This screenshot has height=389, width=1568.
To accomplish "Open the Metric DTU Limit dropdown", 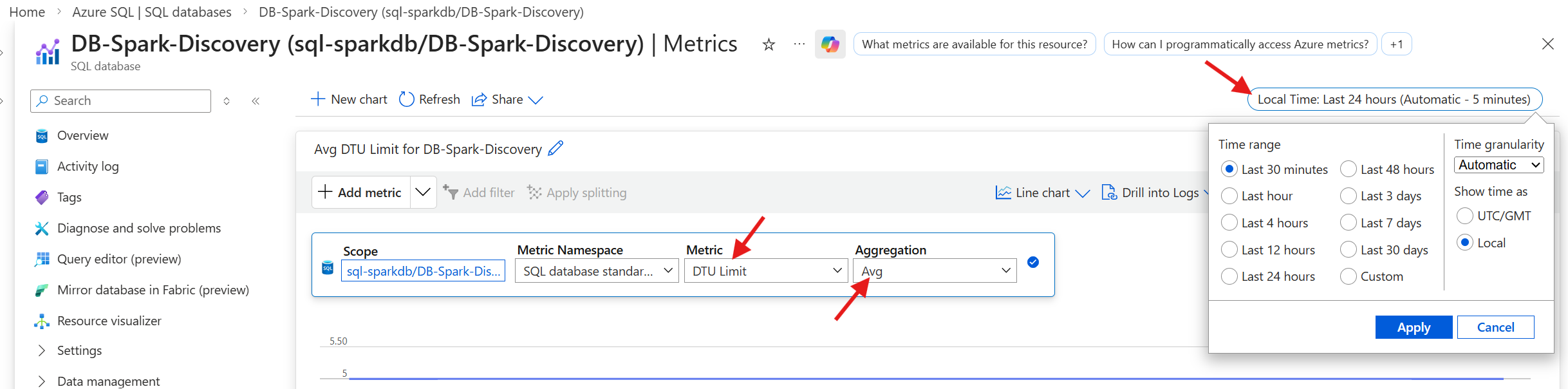I will click(x=766, y=271).
